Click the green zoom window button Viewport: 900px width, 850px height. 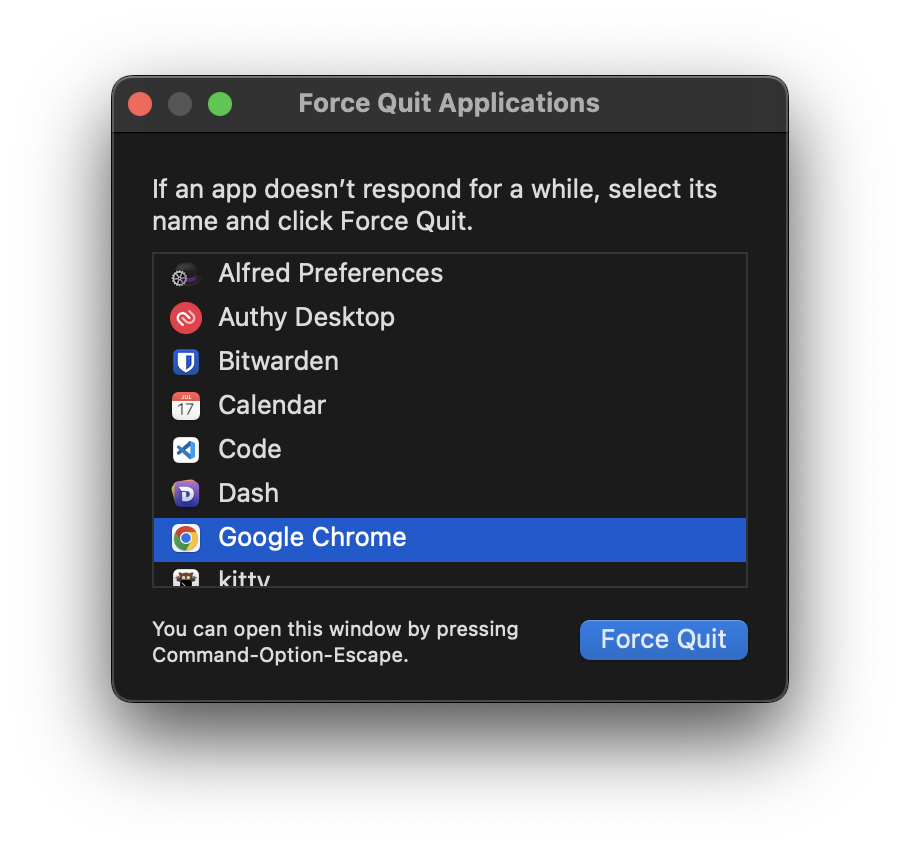(220, 104)
